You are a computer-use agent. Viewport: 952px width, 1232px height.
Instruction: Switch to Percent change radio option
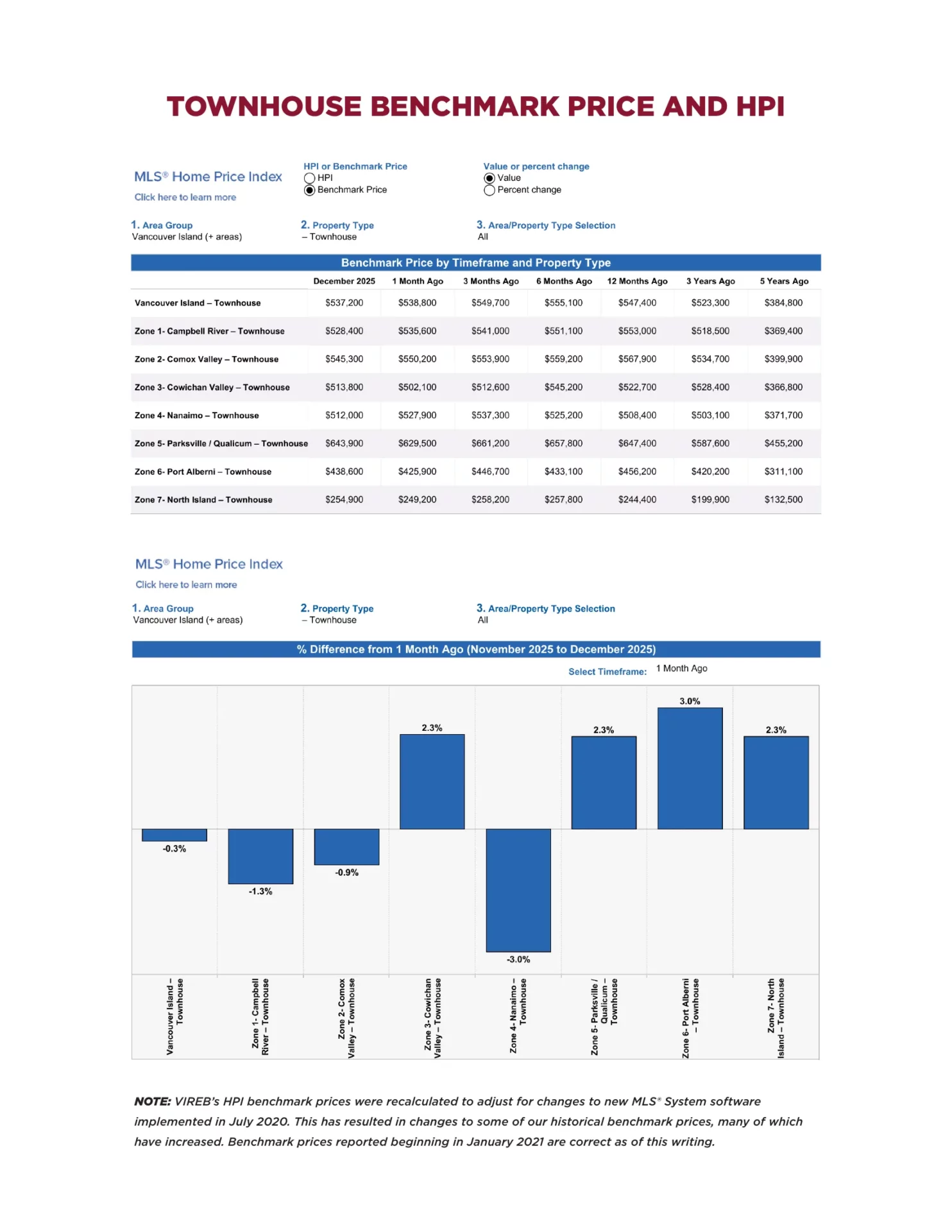(489, 190)
